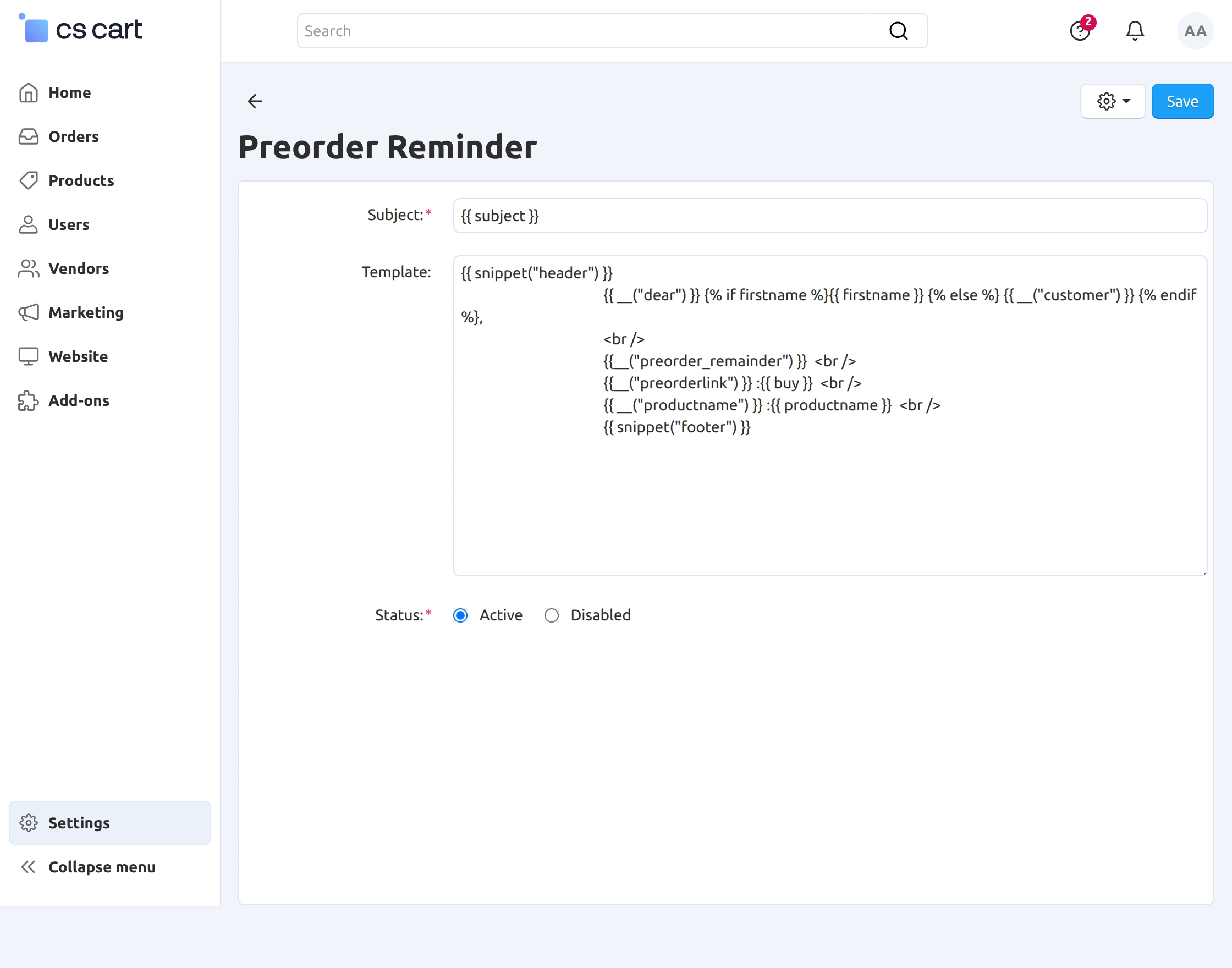Open the Home section via its house icon
The width and height of the screenshot is (1232, 968).
[x=29, y=92]
